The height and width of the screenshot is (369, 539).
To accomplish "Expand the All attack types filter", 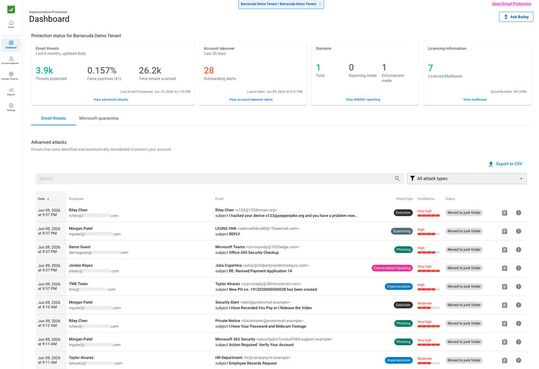I will tap(466, 178).
